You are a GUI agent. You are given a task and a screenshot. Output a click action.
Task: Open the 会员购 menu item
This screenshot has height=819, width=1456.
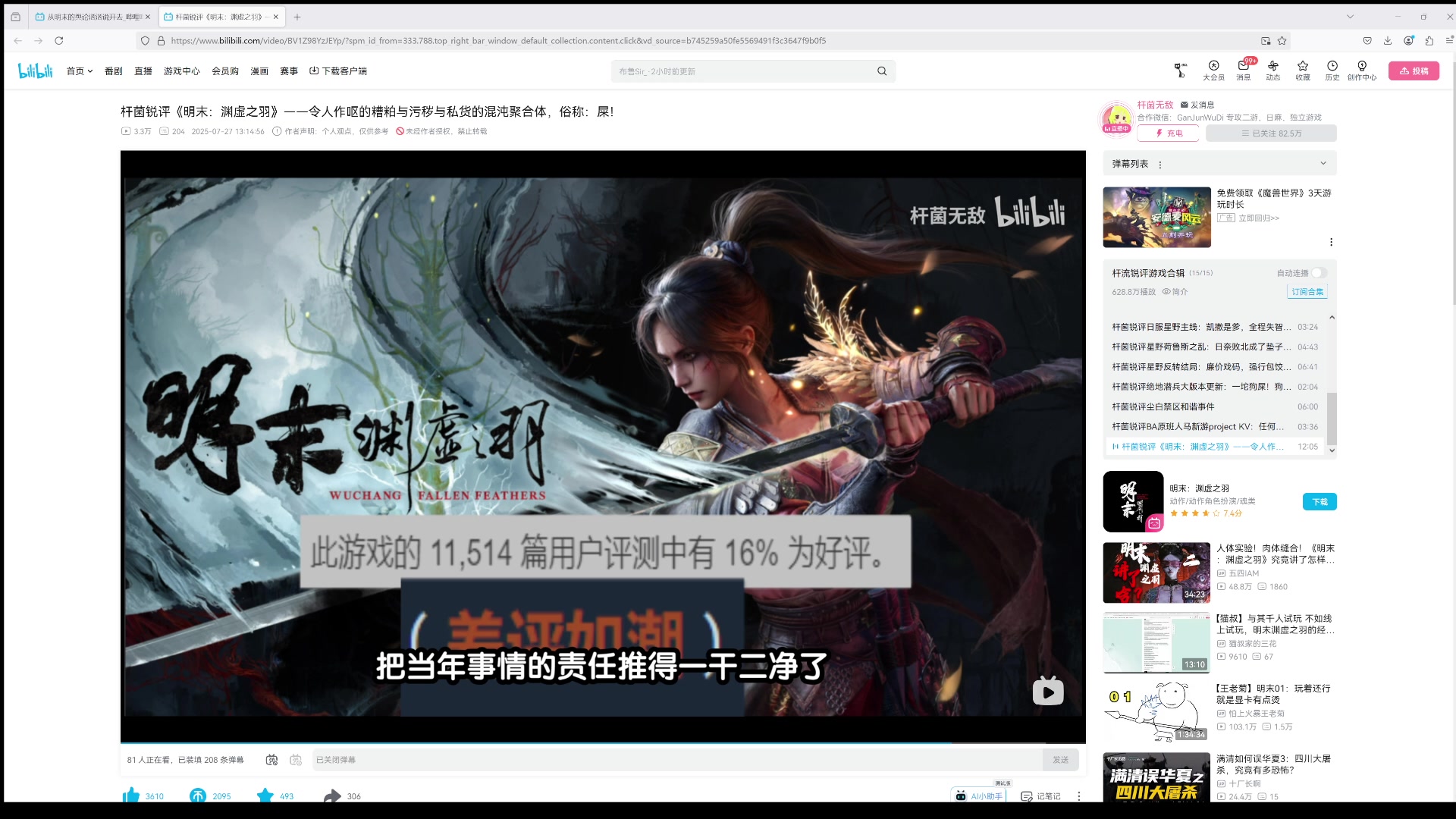pyautogui.click(x=225, y=71)
